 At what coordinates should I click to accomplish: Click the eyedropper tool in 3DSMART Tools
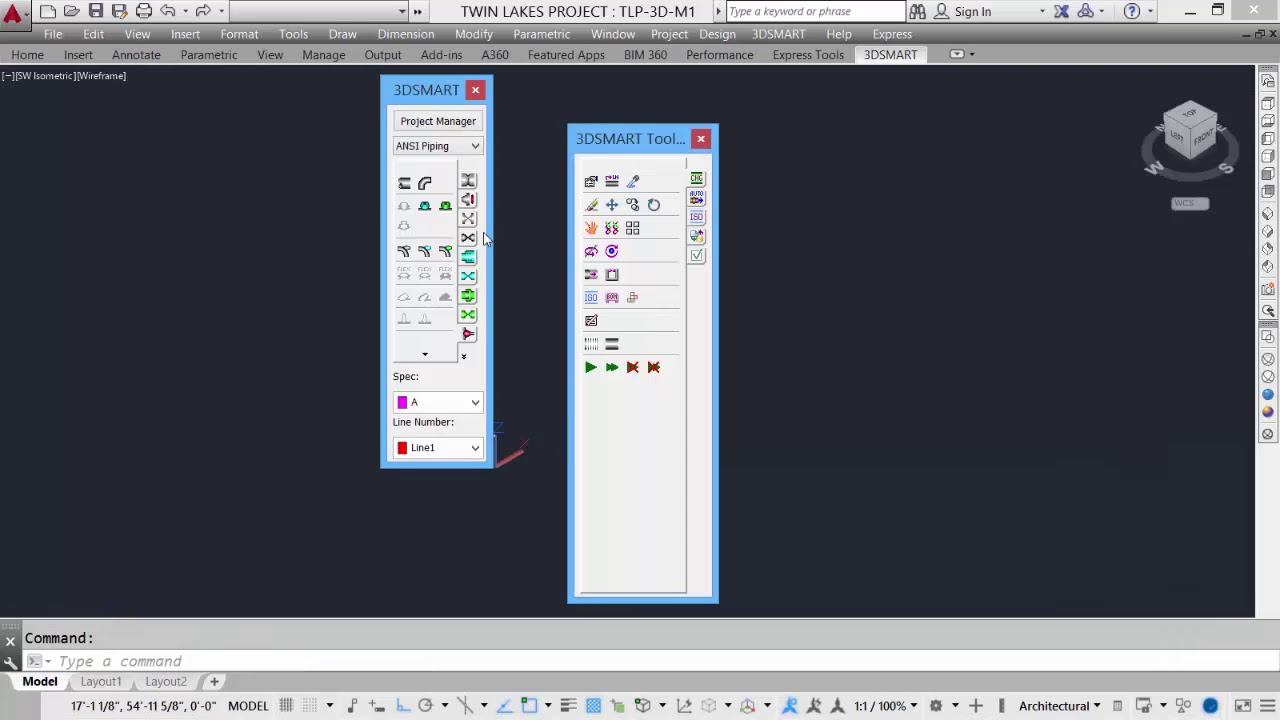tap(633, 181)
